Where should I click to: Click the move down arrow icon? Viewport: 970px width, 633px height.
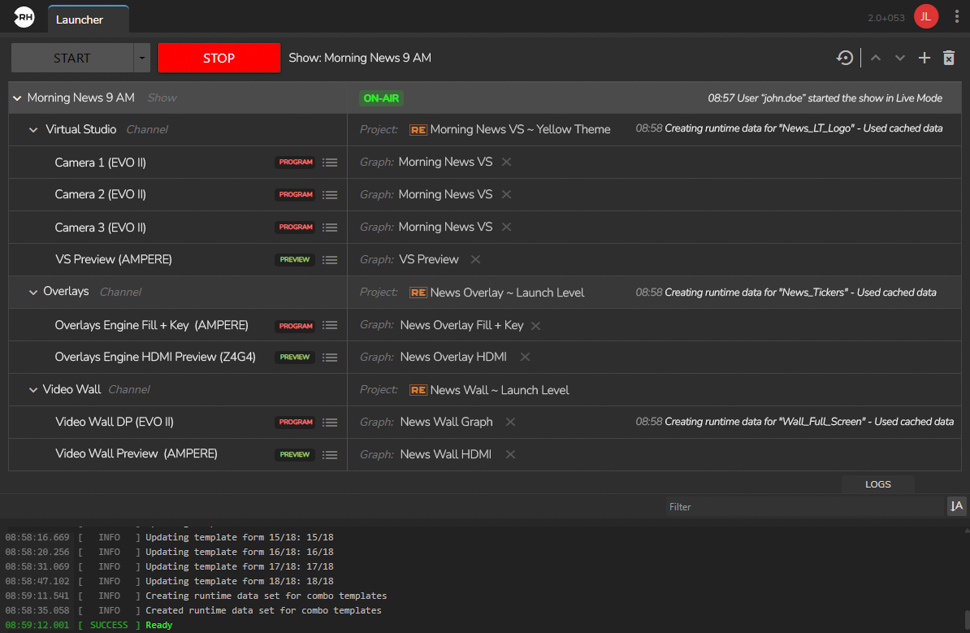900,58
